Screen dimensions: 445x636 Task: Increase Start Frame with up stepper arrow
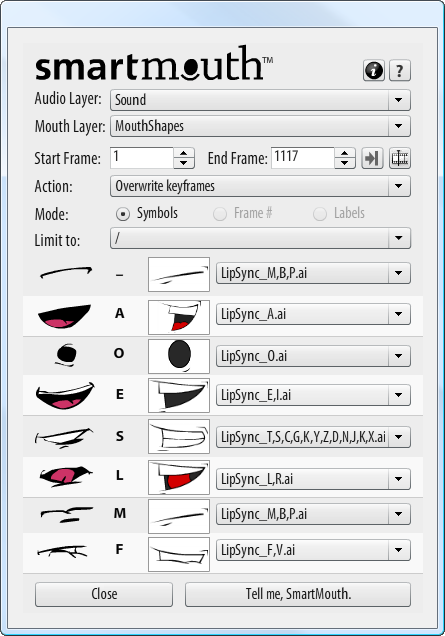(x=184, y=153)
